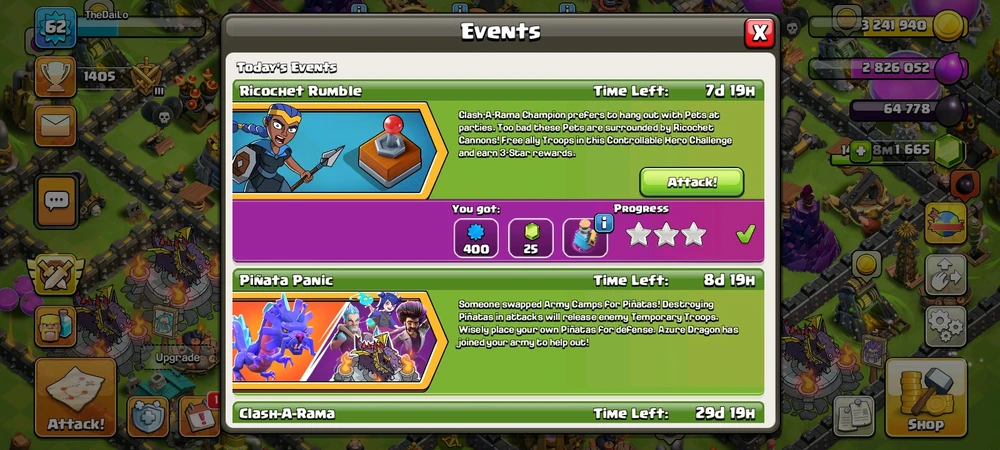Tap the trophy count icon
1000x450 pixels.
point(55,76)
